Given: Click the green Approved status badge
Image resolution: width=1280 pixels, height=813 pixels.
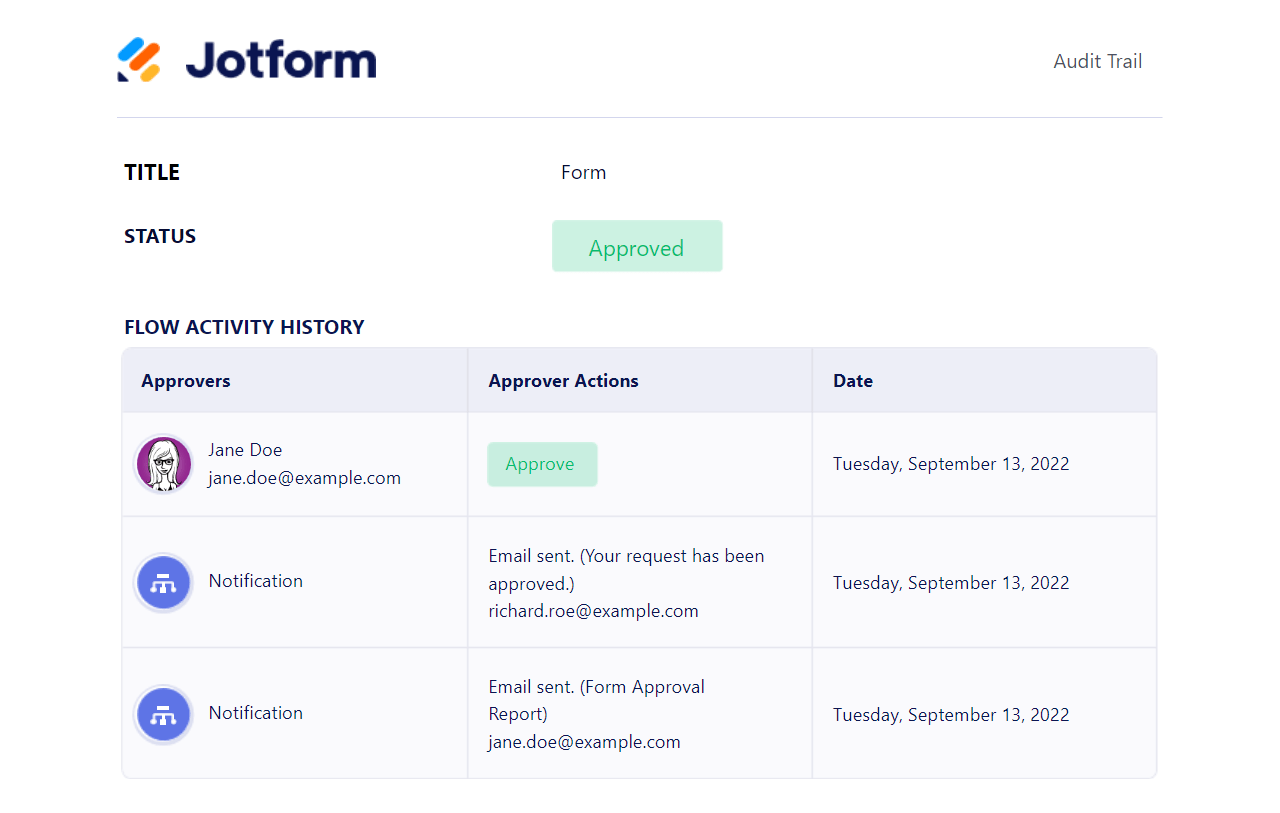Looking at the screenshot, I should tap(637, 247).
